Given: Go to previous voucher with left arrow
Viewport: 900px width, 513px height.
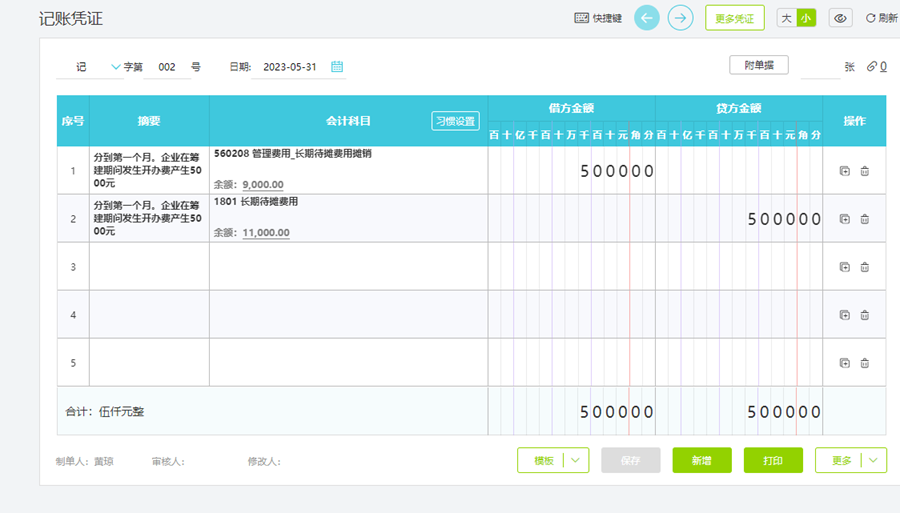Looking at the screenshot, I should 647,18.
